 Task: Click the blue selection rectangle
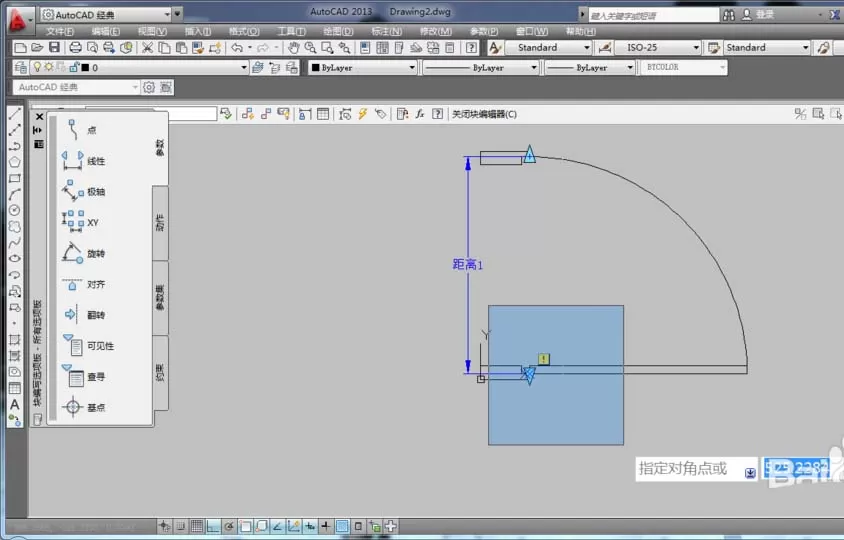coord(555,375)
